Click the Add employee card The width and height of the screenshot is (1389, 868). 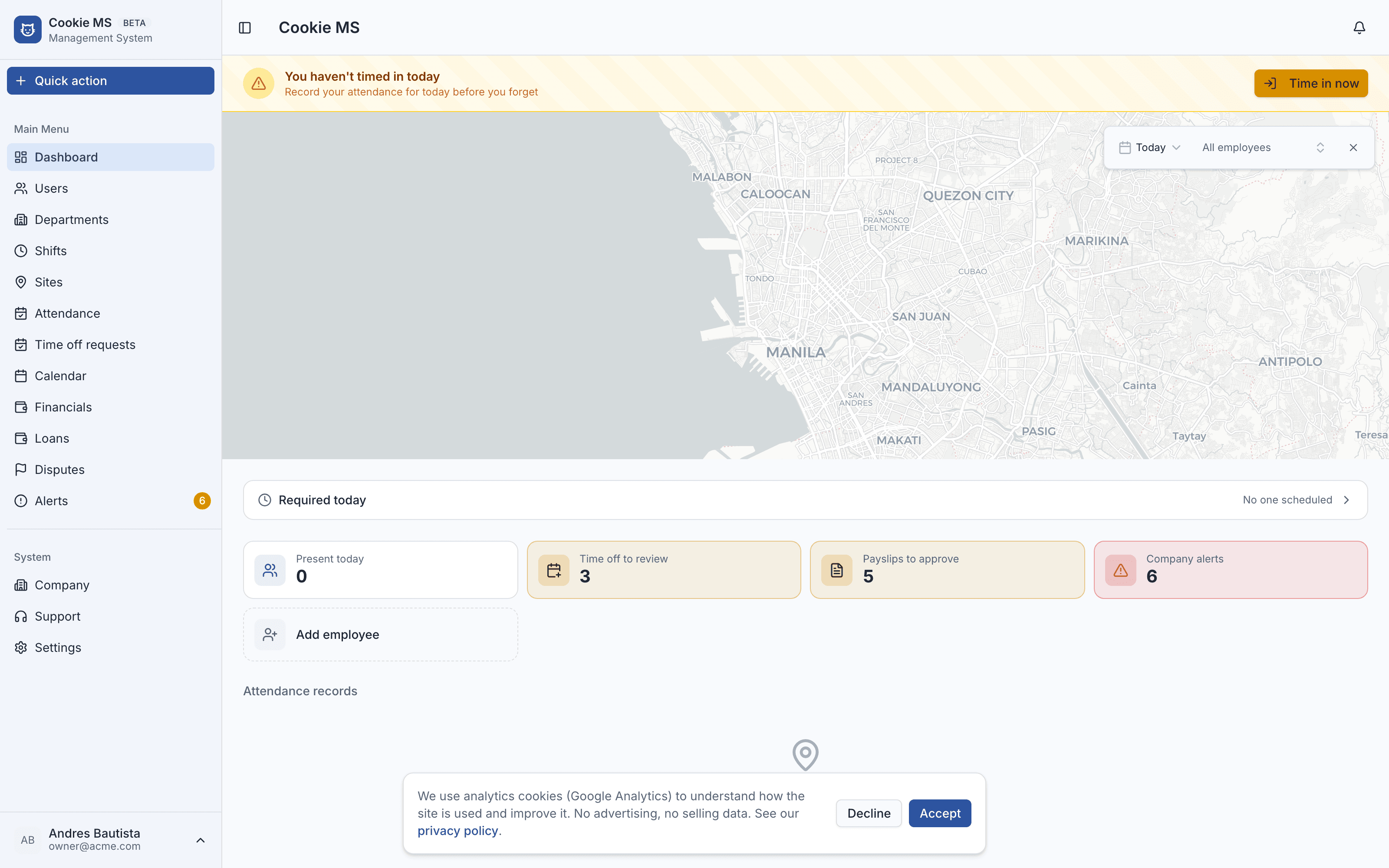coord(381,635)
